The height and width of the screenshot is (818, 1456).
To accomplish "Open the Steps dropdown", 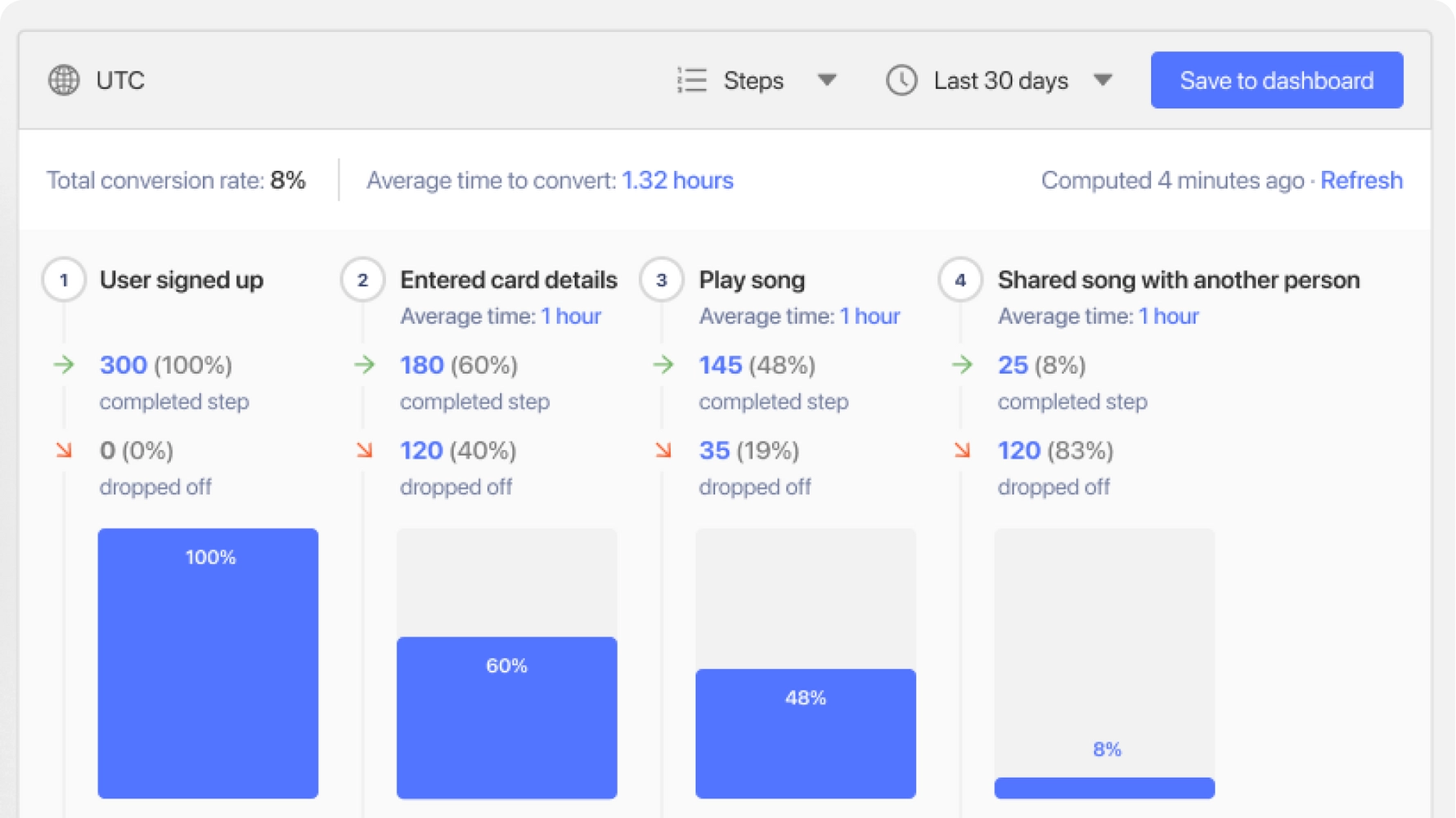I will [828, 80].
